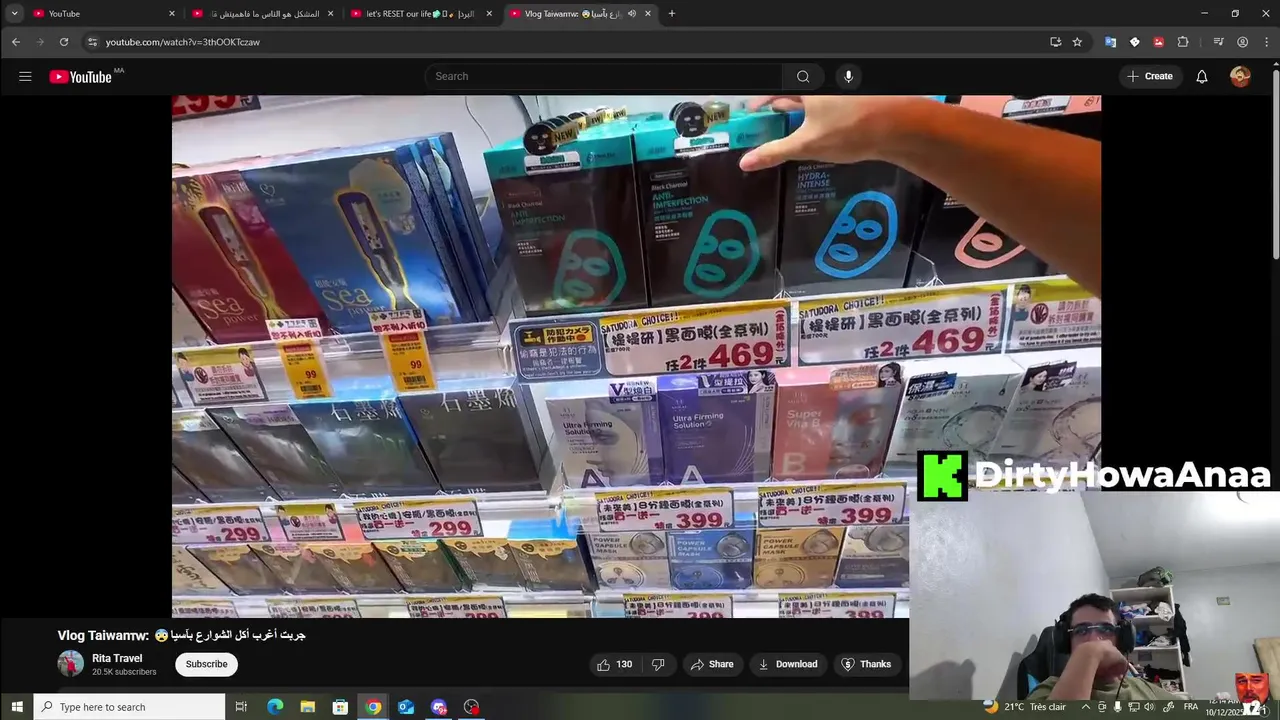Go to the YouTube home logo
The image size is (1280, 720).
81,77
